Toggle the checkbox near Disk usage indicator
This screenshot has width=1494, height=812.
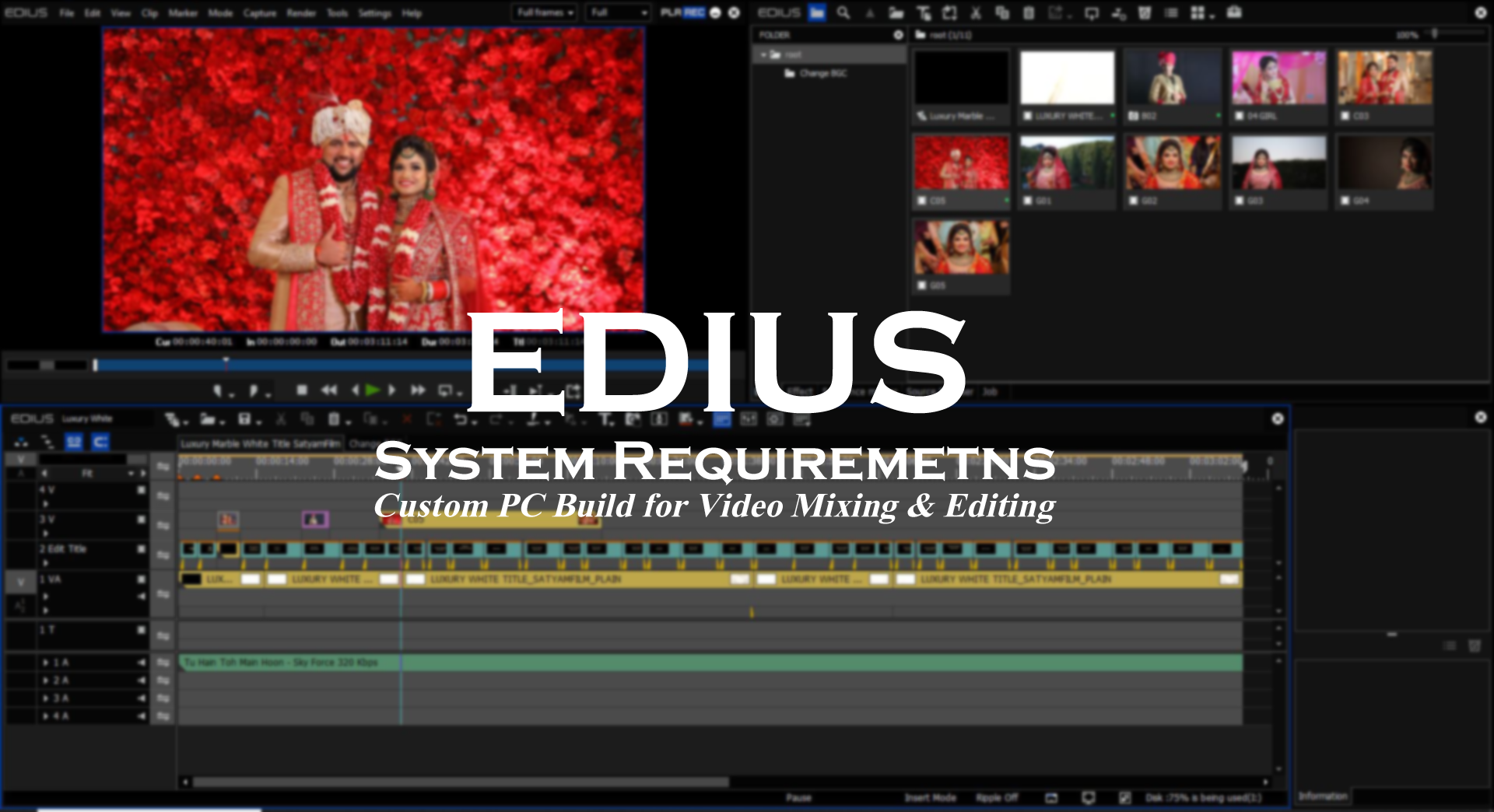tap(1123, 797)
